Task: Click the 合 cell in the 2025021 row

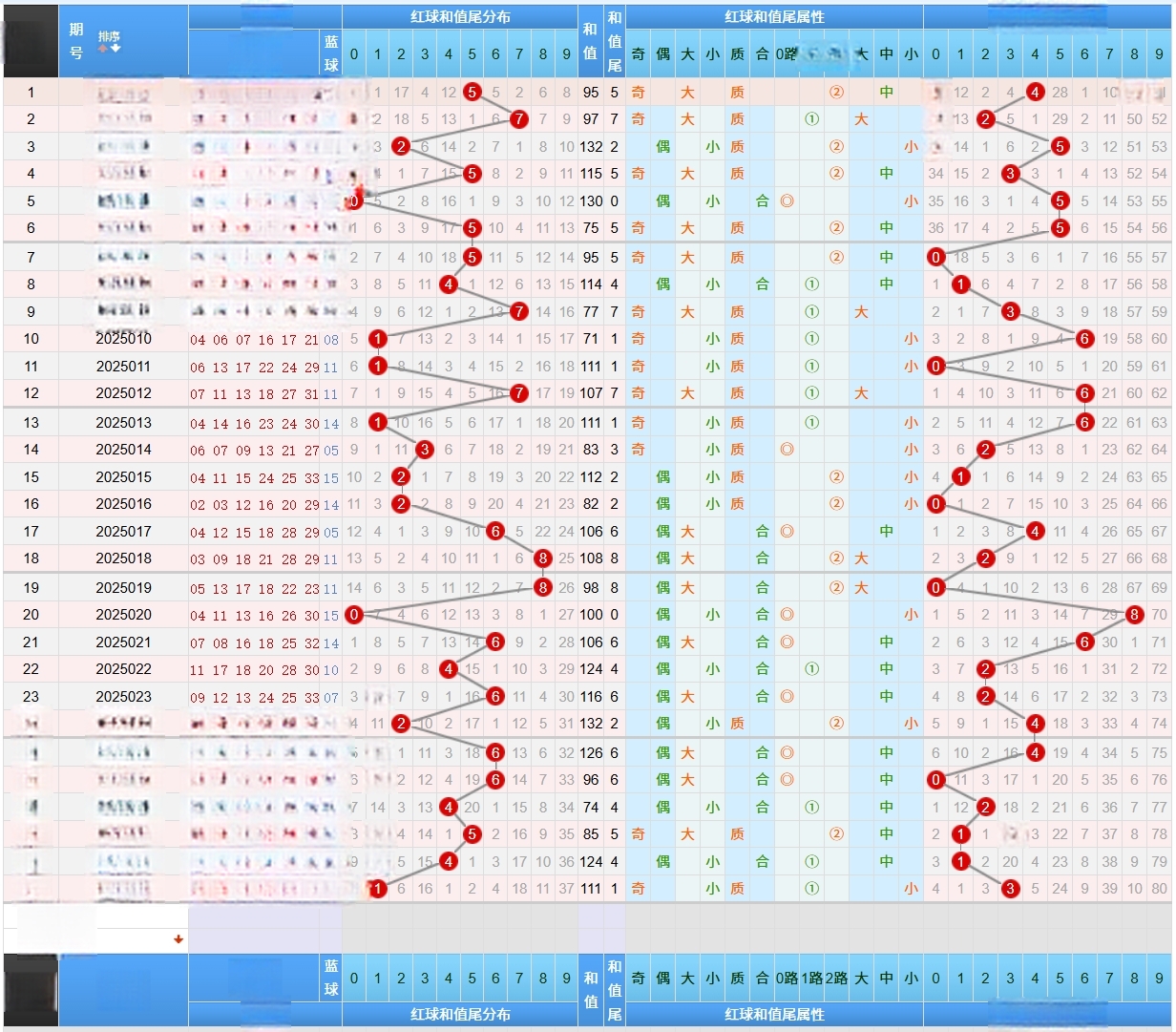Action: tap(762, 642)
